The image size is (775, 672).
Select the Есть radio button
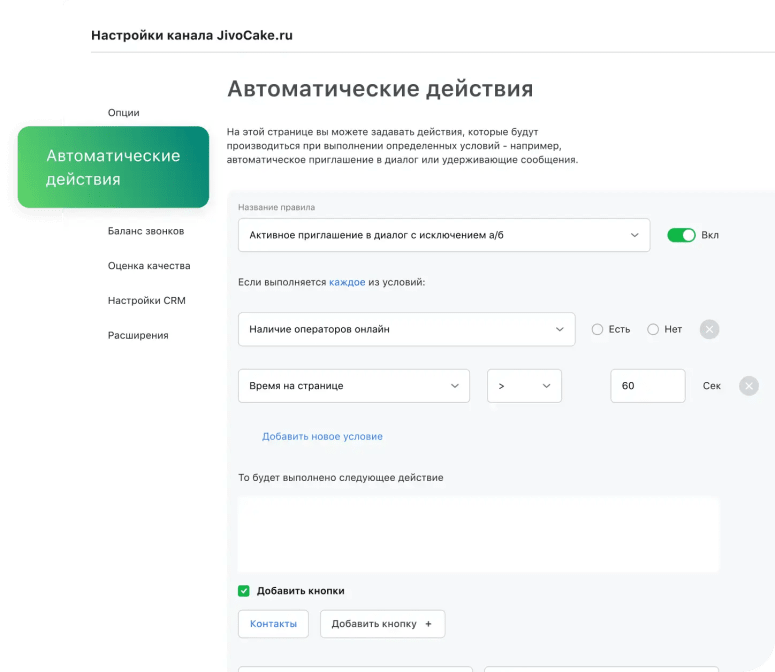tap(597, 329)
